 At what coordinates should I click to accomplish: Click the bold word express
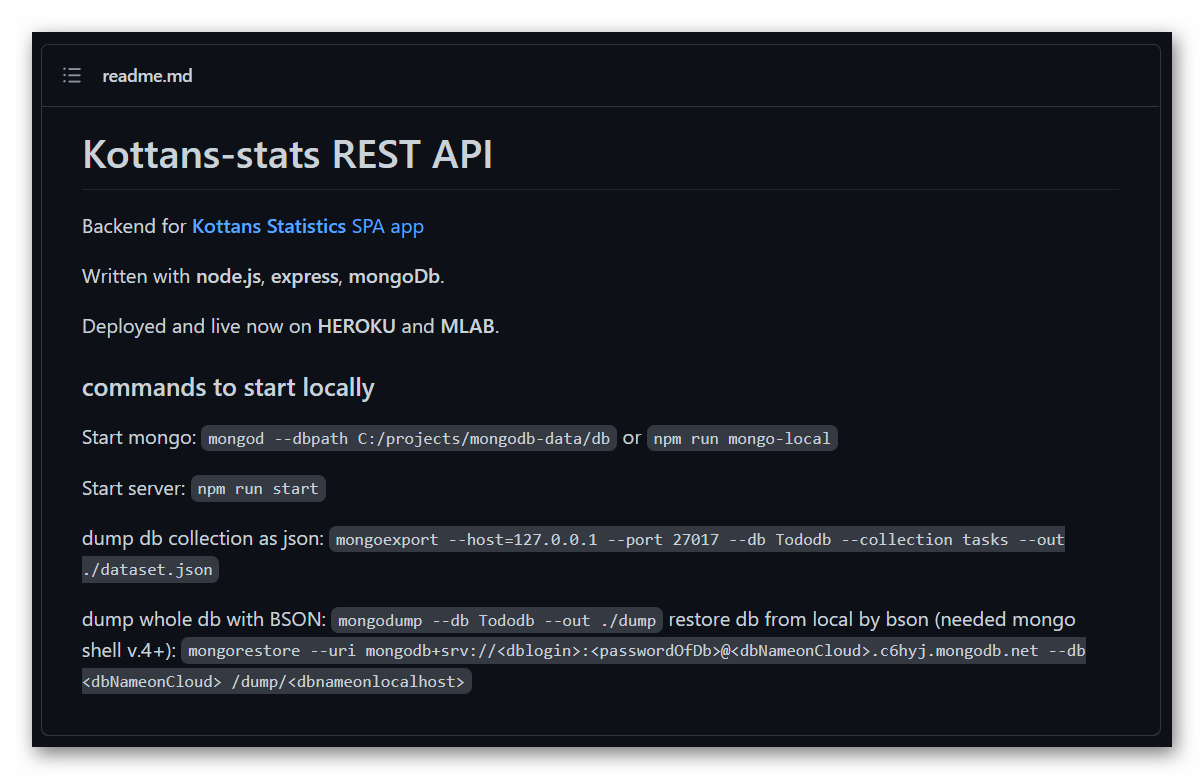304,276
